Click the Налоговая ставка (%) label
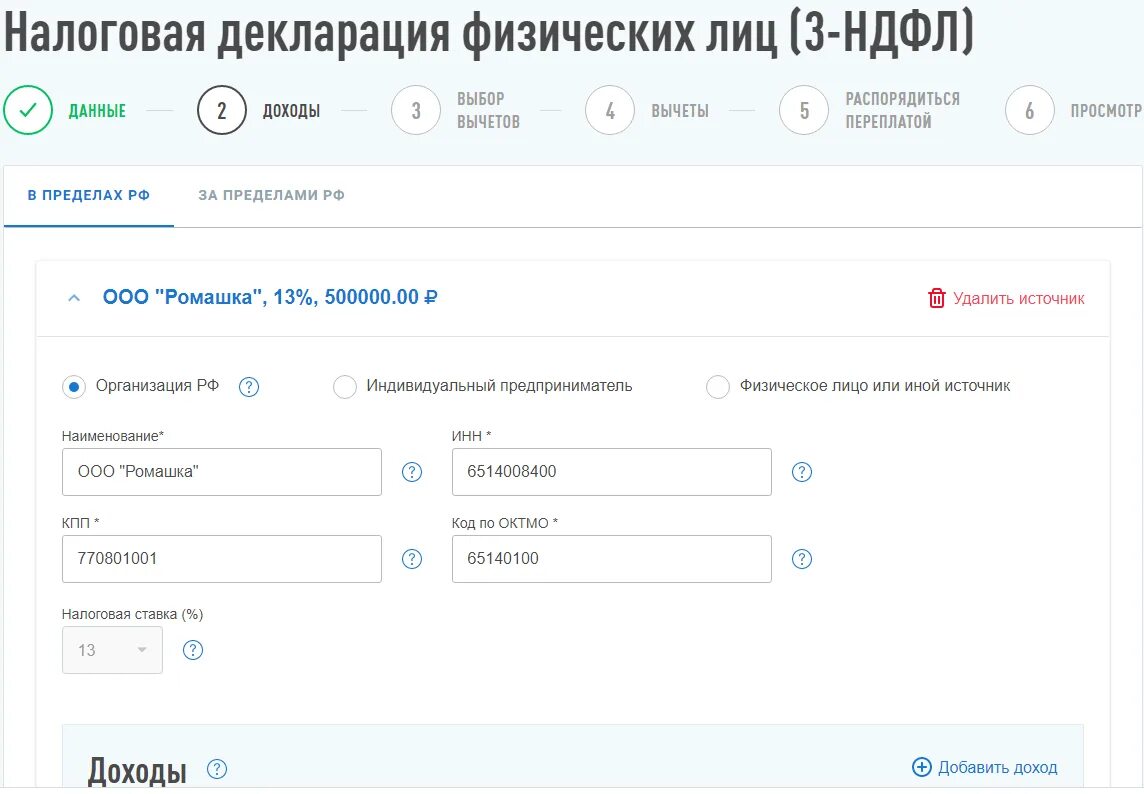Image resolution: width=1144 pixels, height=794 pixels. pos(132,614)
